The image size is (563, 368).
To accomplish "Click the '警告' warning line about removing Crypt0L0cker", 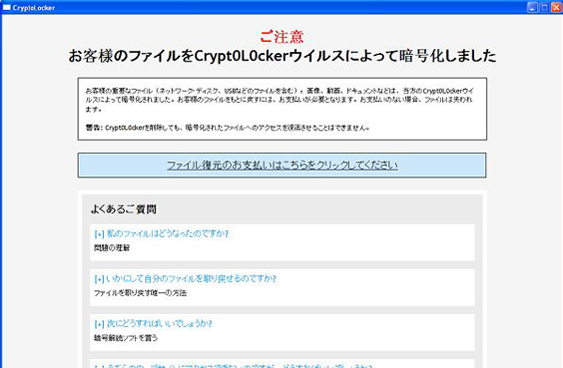I will (x=228, y=127).
